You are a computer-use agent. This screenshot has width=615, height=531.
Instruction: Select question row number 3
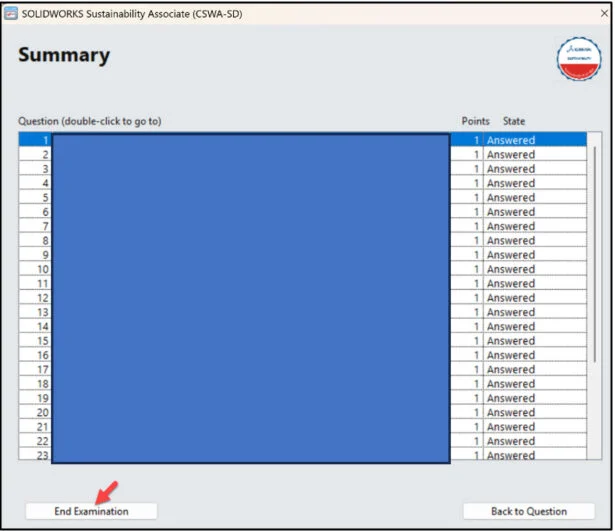point(302,169)
